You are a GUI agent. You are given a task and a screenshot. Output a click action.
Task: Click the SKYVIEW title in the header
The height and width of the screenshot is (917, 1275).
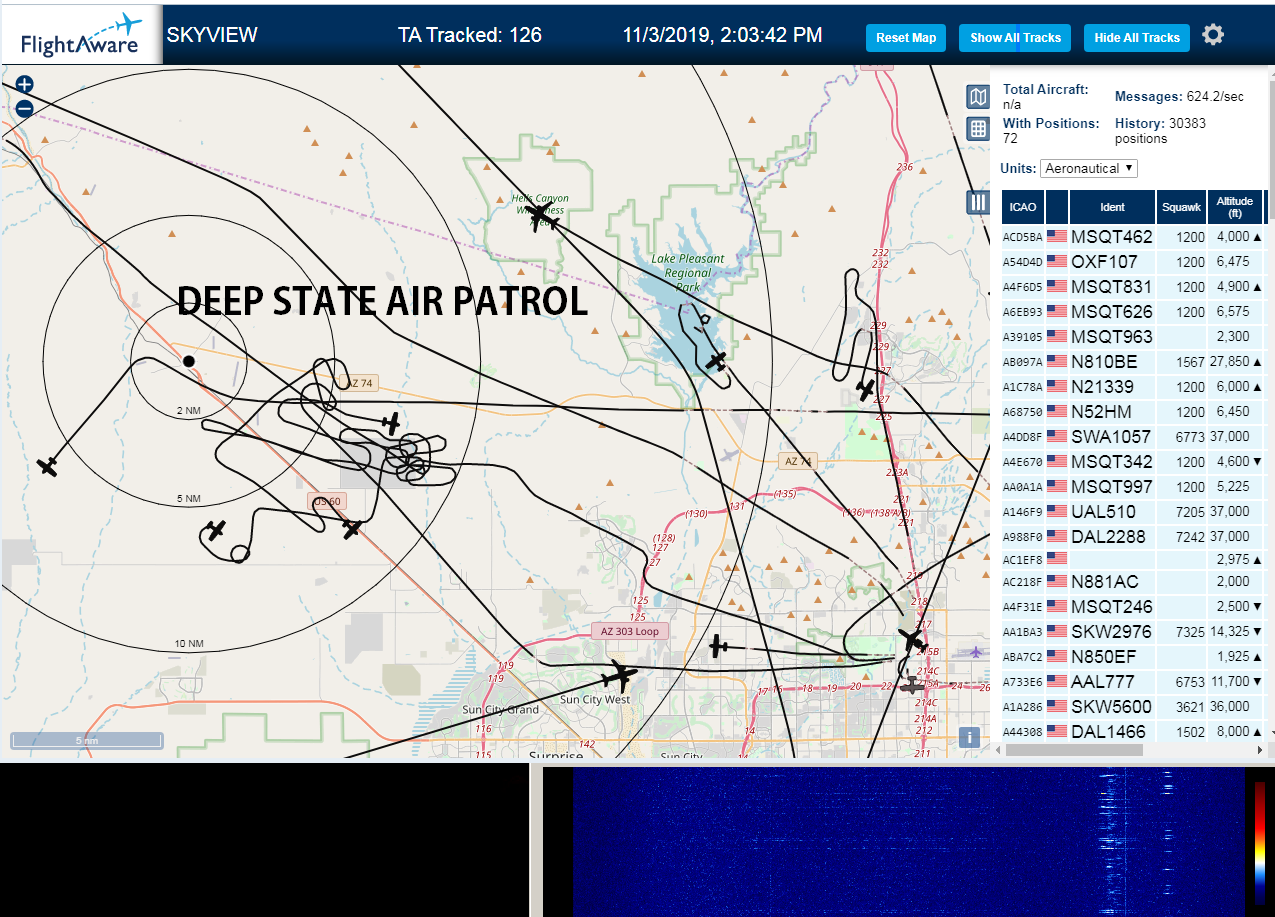pos(212,35)
